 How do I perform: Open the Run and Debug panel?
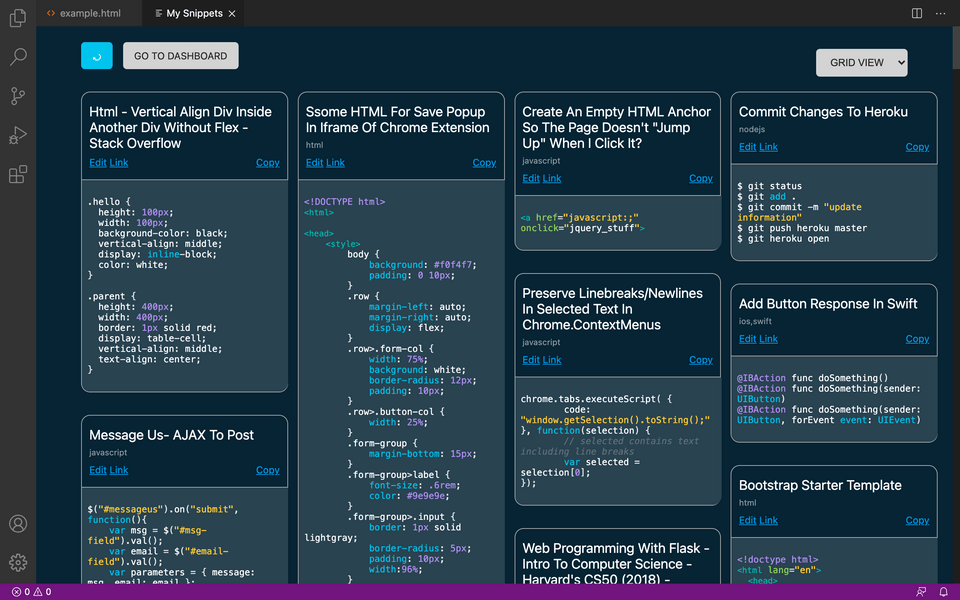click(17, 135)
